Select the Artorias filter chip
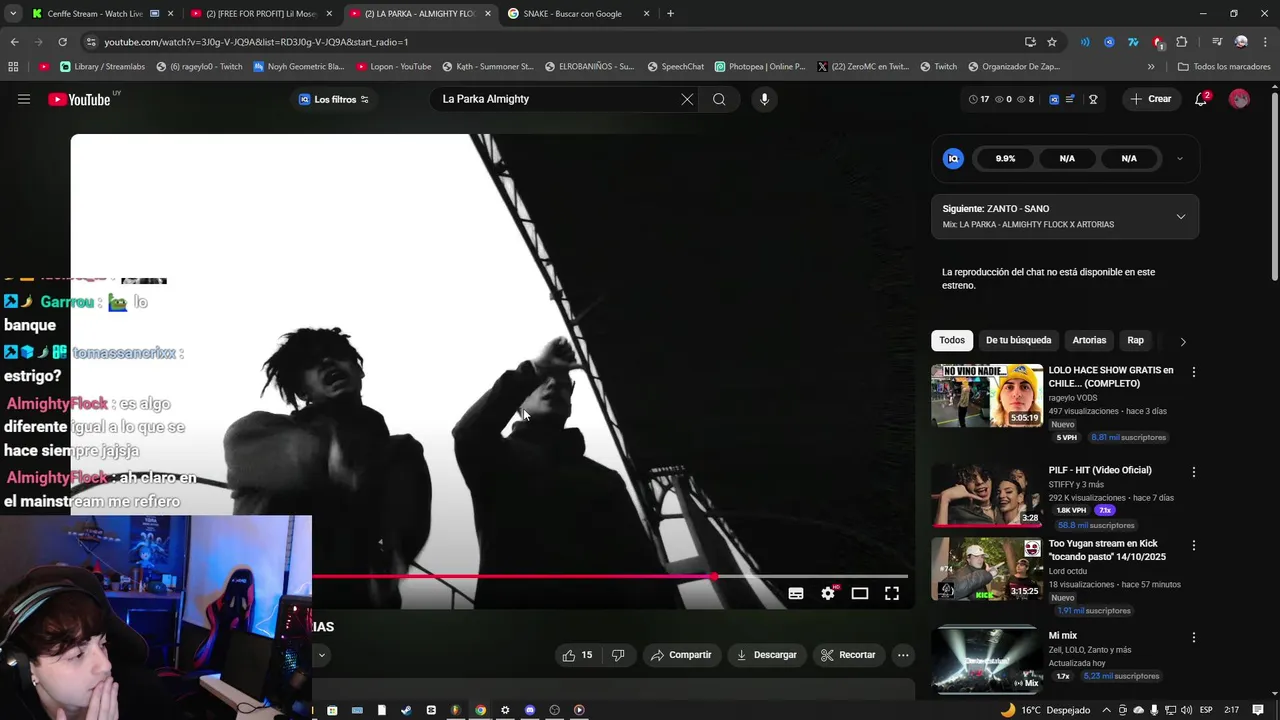Screen dimensions: 1280x720 (1089, 340)
